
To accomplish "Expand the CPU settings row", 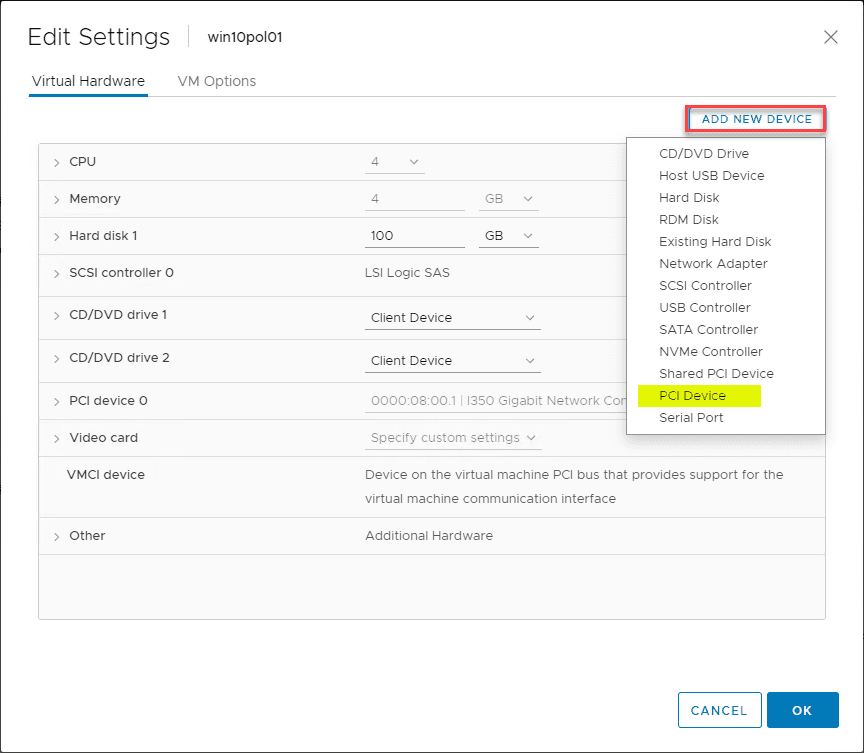I will (x=57, y=162).
